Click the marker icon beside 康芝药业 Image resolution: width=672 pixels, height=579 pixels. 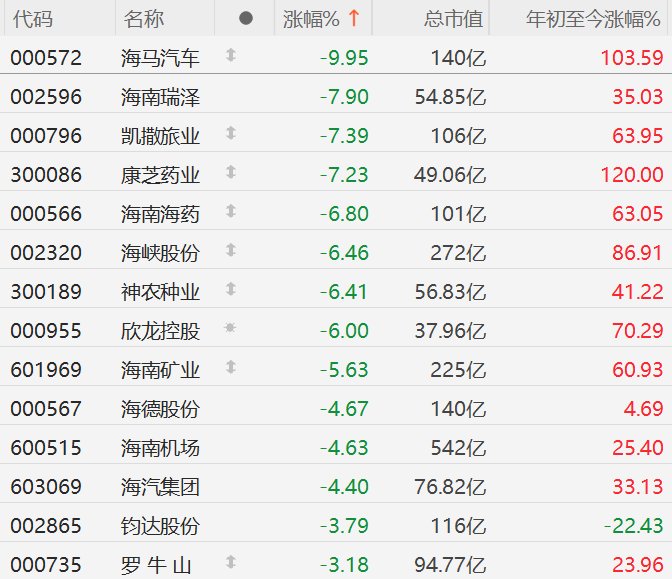pyautogui.click(x=230, y=173)
